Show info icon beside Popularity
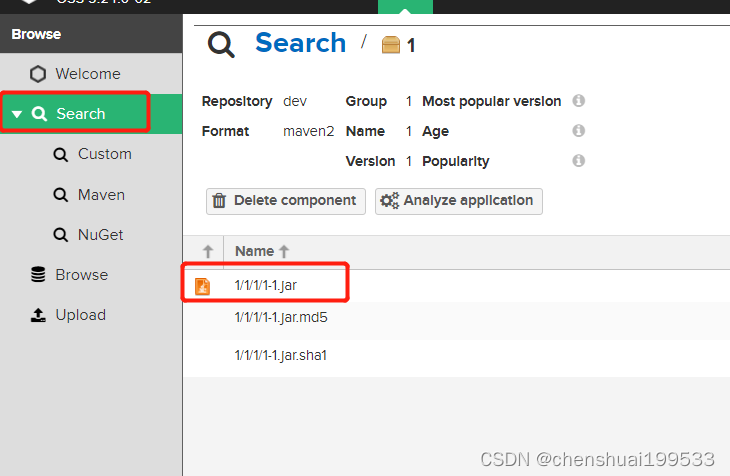 pos(579,161)
